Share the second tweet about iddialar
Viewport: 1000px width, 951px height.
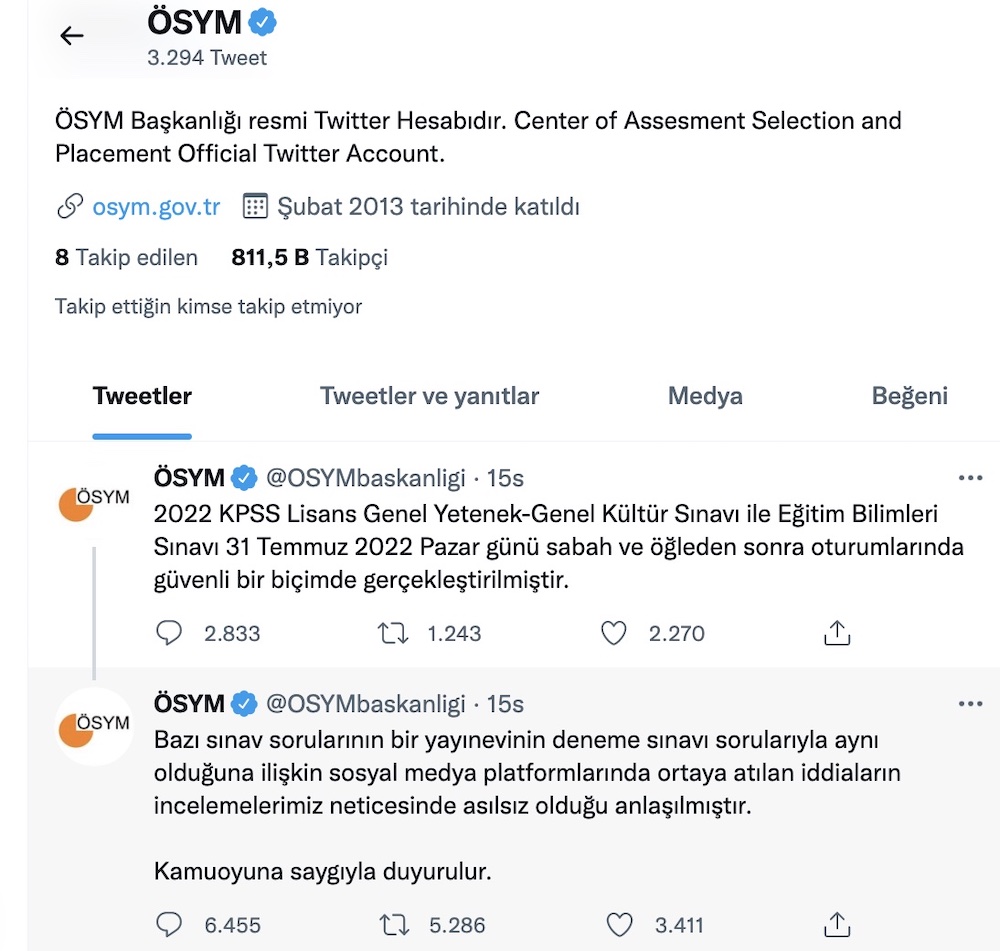[x=837, y=924]
